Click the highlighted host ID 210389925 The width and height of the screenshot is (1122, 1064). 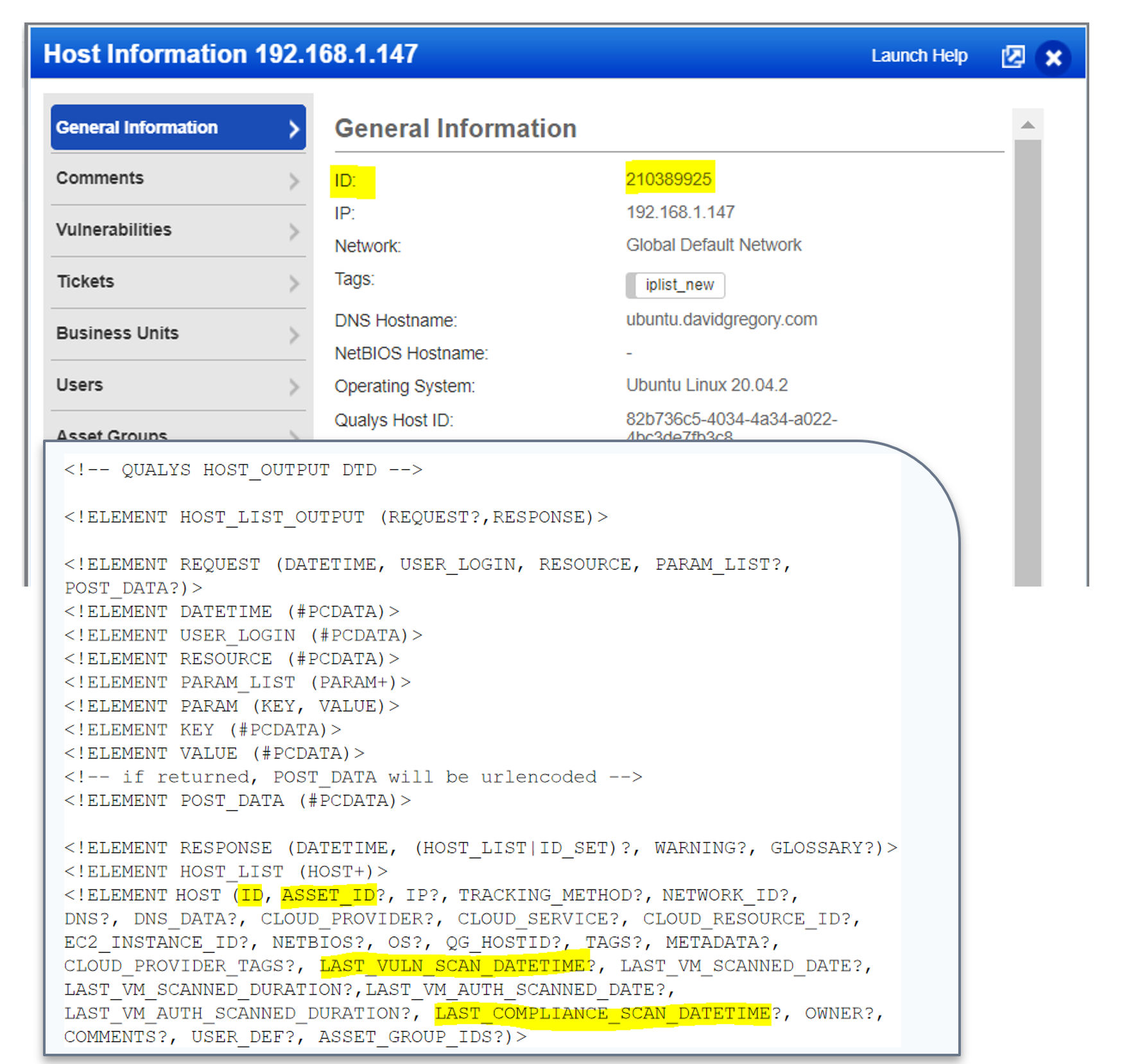[669, 178]
